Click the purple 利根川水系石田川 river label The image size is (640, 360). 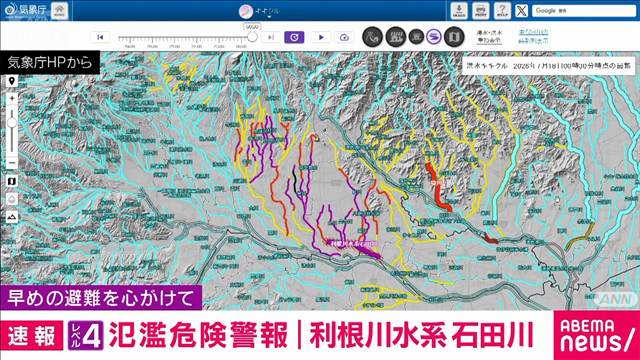tap(353, 243)
